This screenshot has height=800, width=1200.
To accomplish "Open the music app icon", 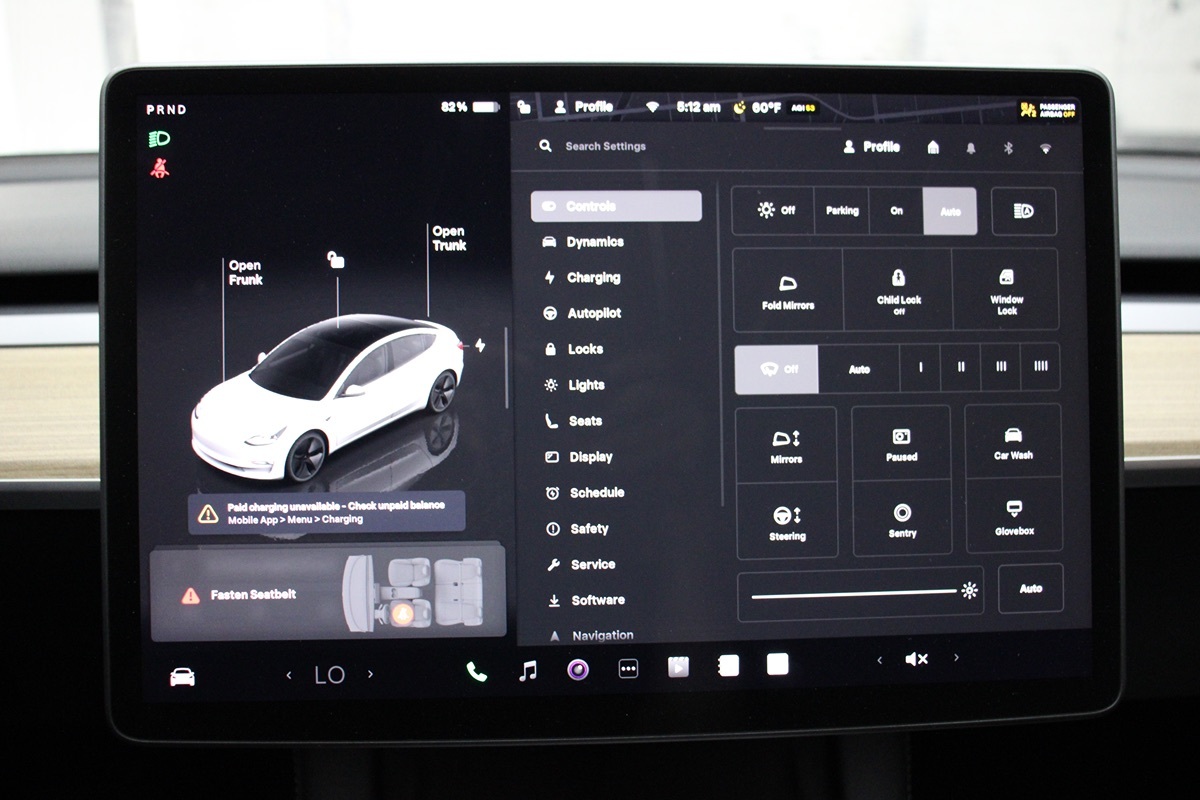I will (x=528, y=671).
